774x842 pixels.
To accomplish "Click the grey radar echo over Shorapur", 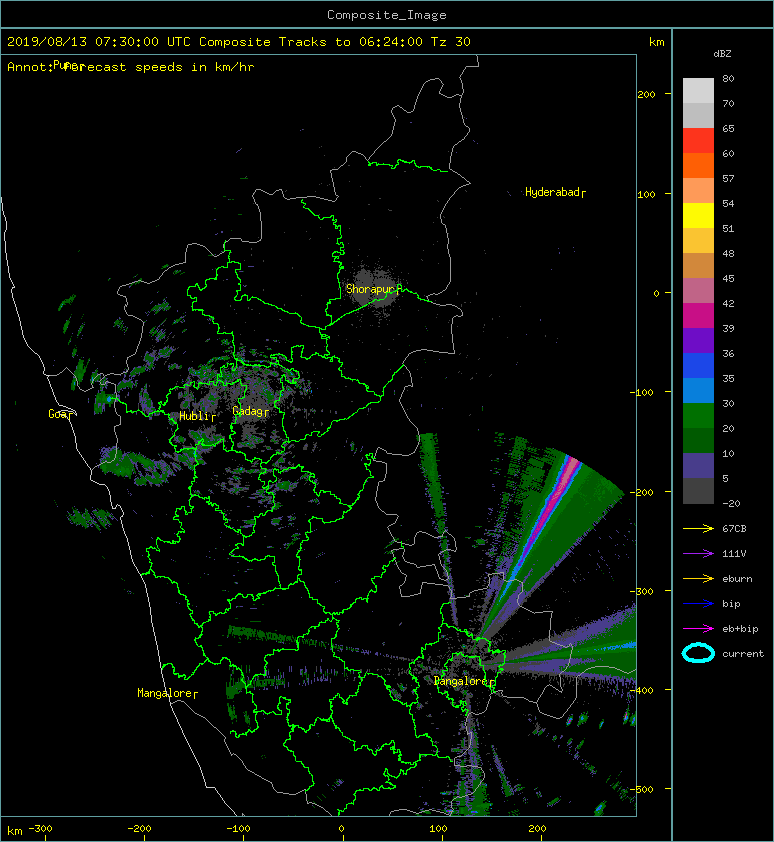I will pos(374,288).
